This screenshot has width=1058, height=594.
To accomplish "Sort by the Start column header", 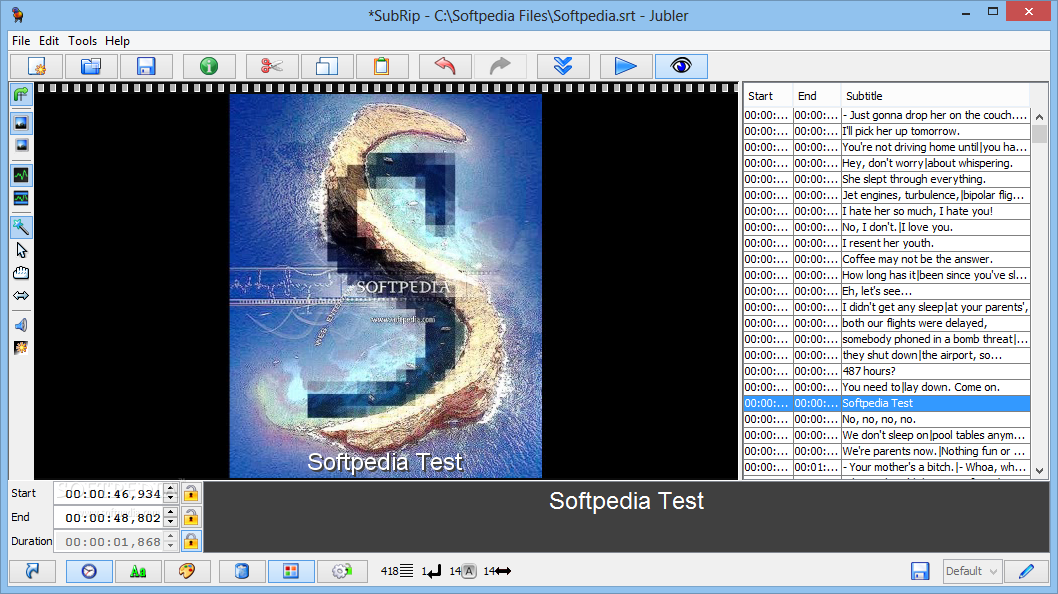I will 767,96.
